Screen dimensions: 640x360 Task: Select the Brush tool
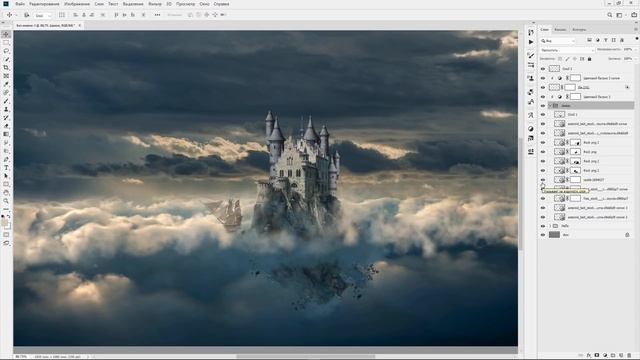coord(6,101)
